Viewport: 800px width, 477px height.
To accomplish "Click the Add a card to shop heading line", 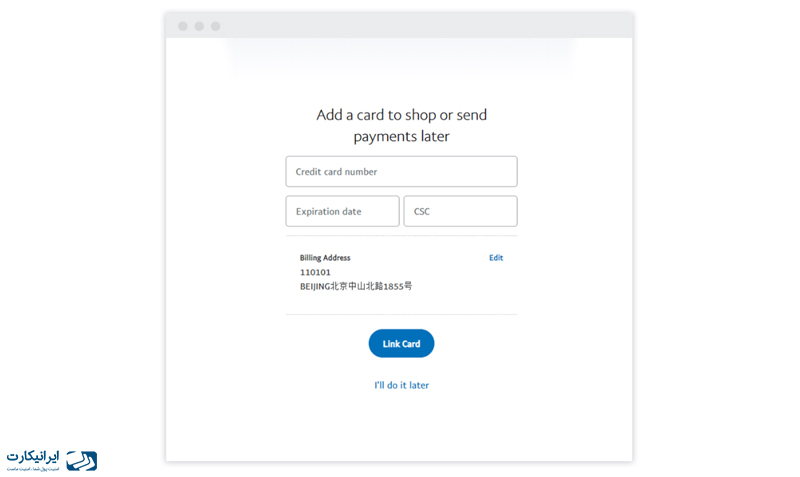I will click(402, 115).
